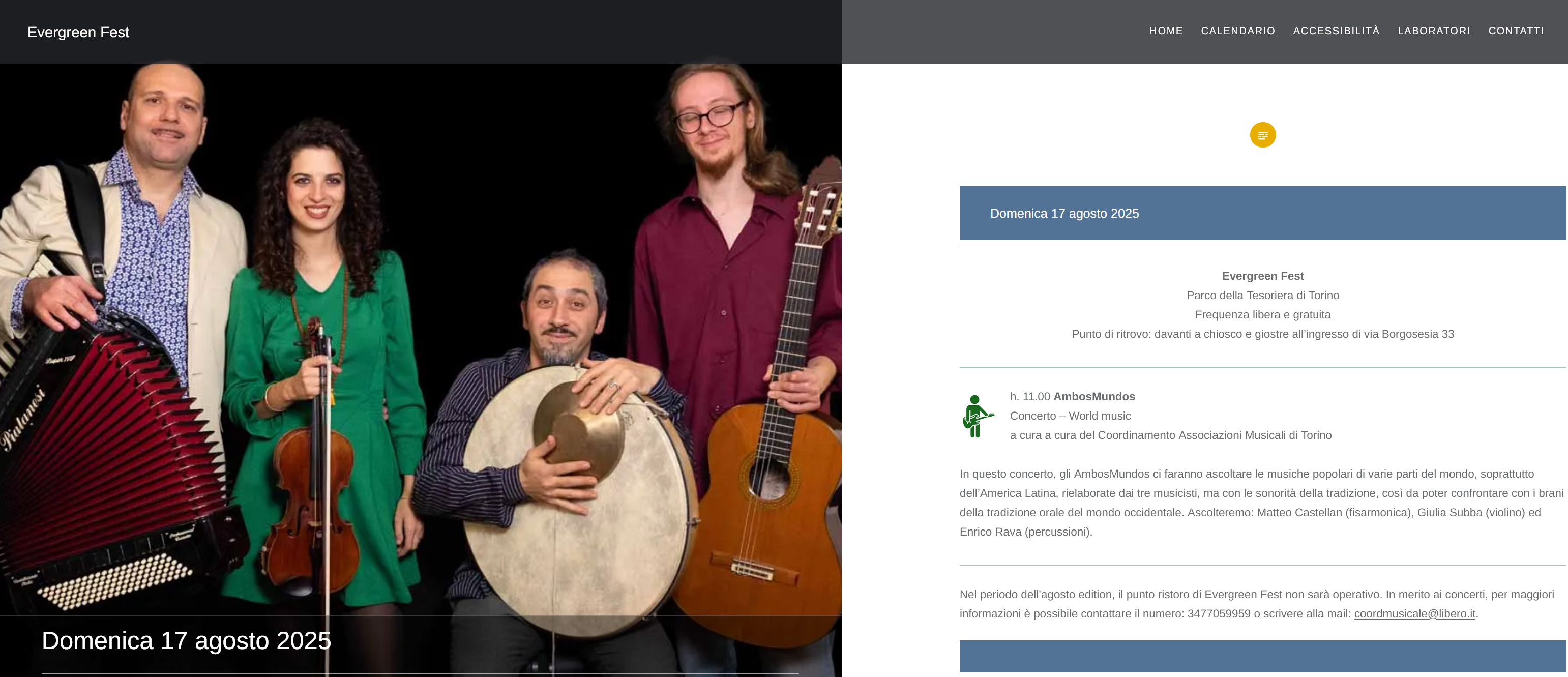Screen dimensions: 1568x677
Task: Click the Domenica 17 agosto 2025 caption over the photo
Action: click(x=186, y=640)
